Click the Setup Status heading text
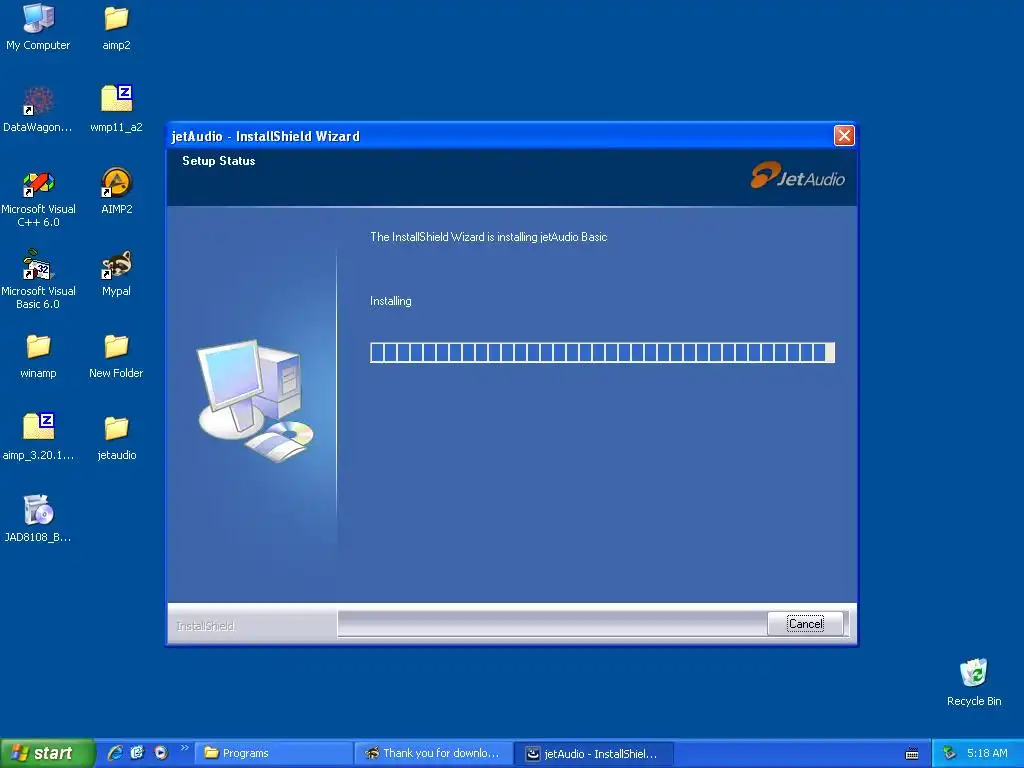The width and height of the screenshot is (1024, 768). click(x=219, y=161)
